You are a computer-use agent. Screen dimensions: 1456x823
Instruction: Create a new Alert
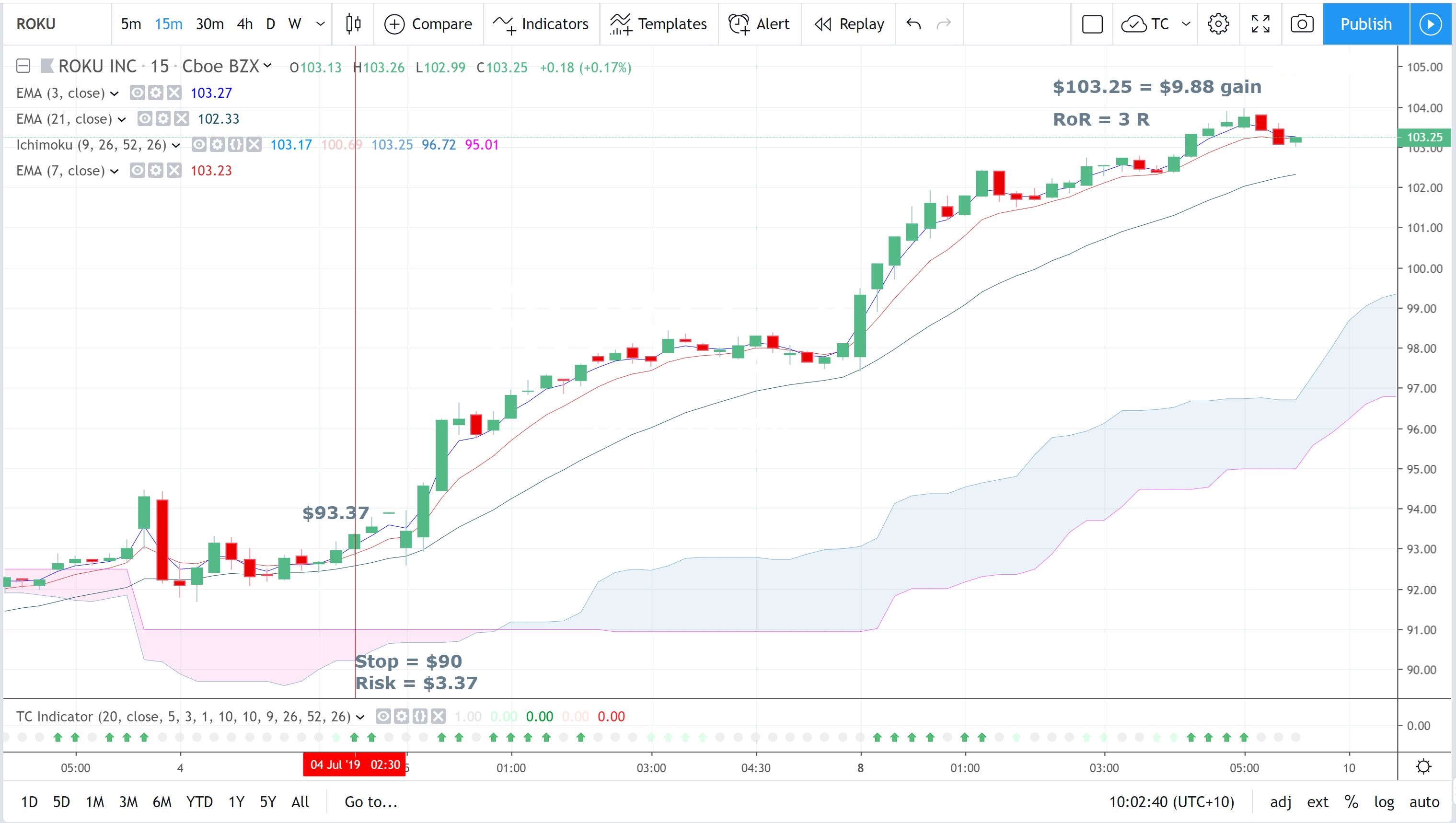[759, 24]
